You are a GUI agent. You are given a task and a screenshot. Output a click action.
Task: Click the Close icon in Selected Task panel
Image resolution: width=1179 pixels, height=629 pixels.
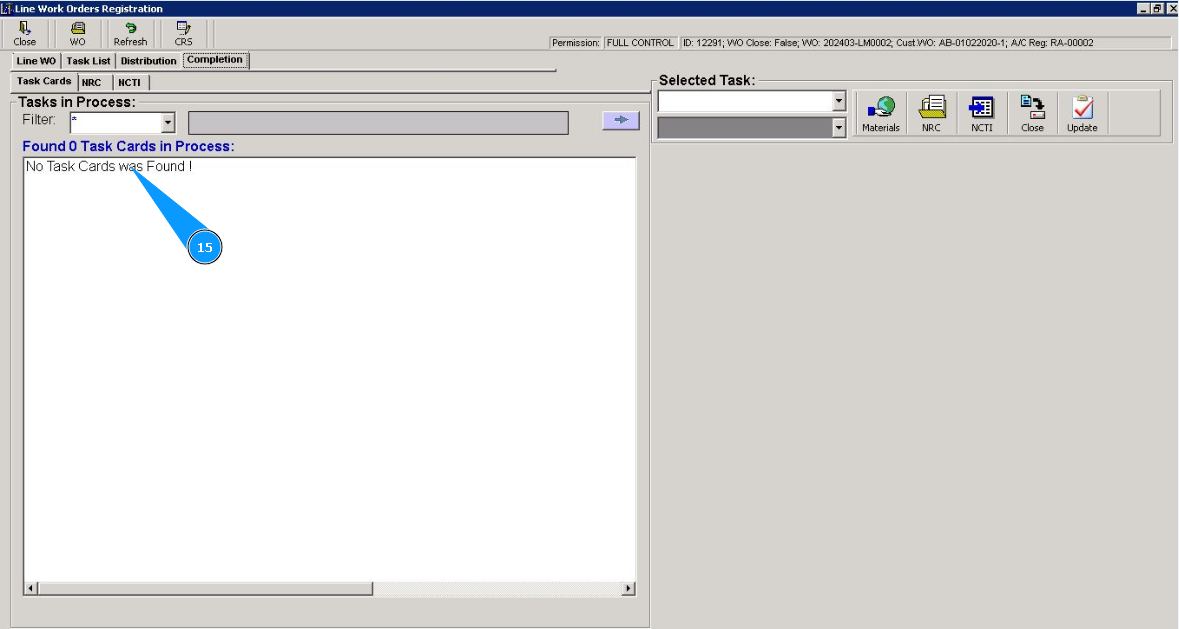tap(1032, 113)
